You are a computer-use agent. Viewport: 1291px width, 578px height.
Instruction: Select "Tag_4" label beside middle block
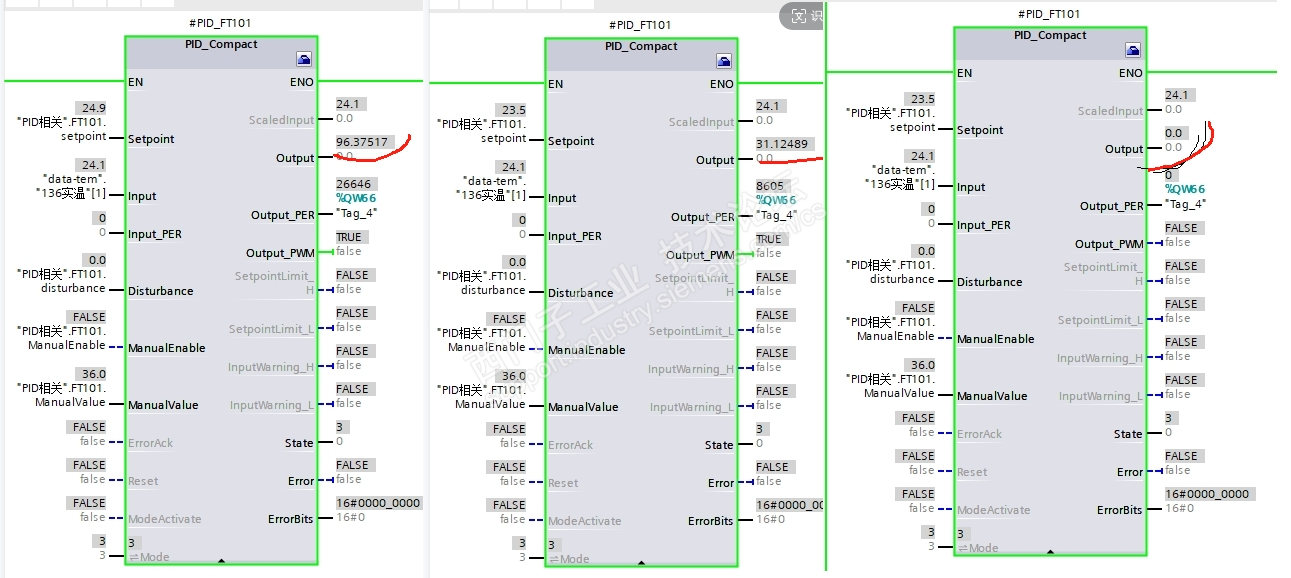pos(776,214)
